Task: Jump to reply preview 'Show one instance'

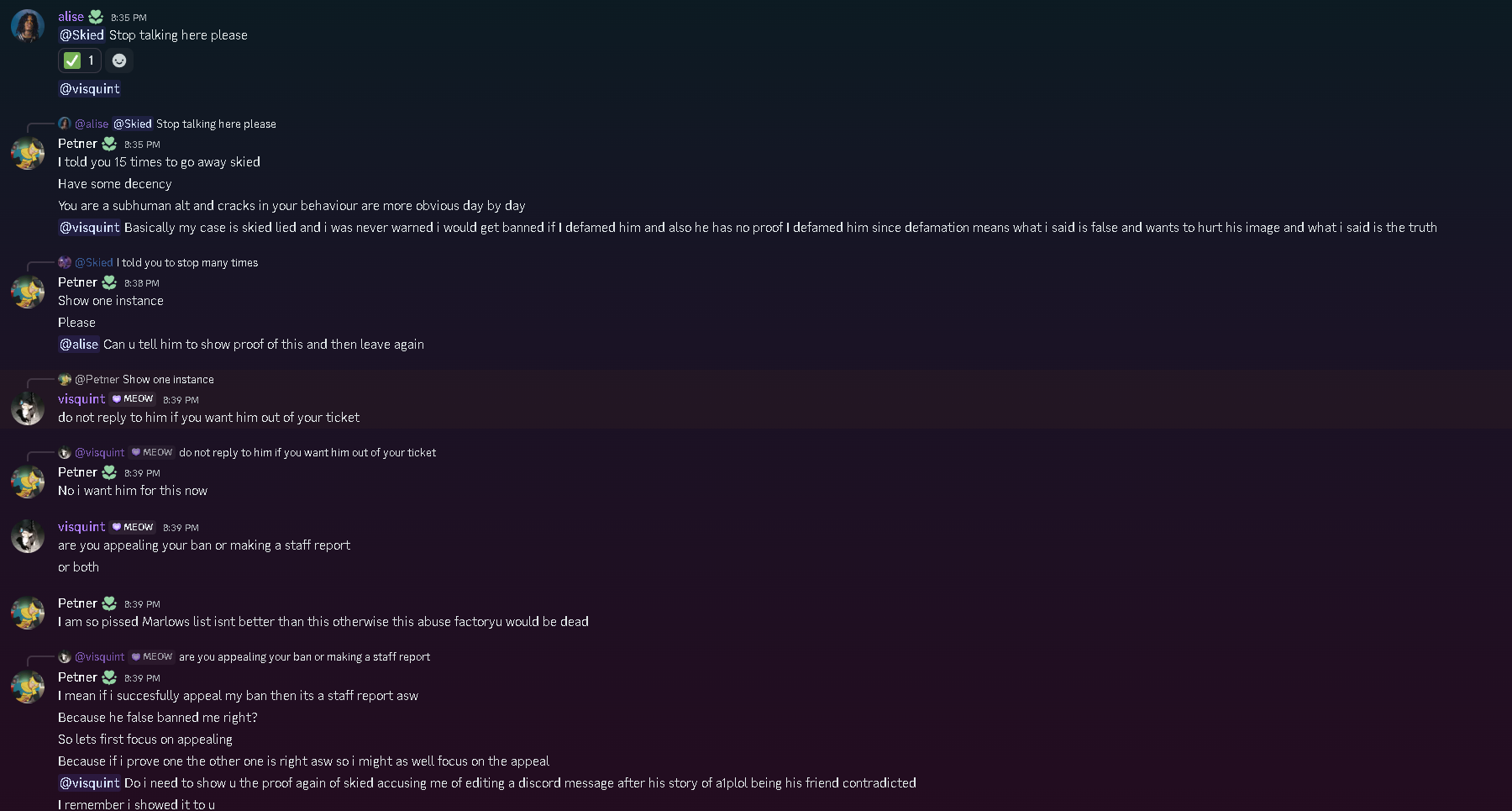Action: point(168,380)
